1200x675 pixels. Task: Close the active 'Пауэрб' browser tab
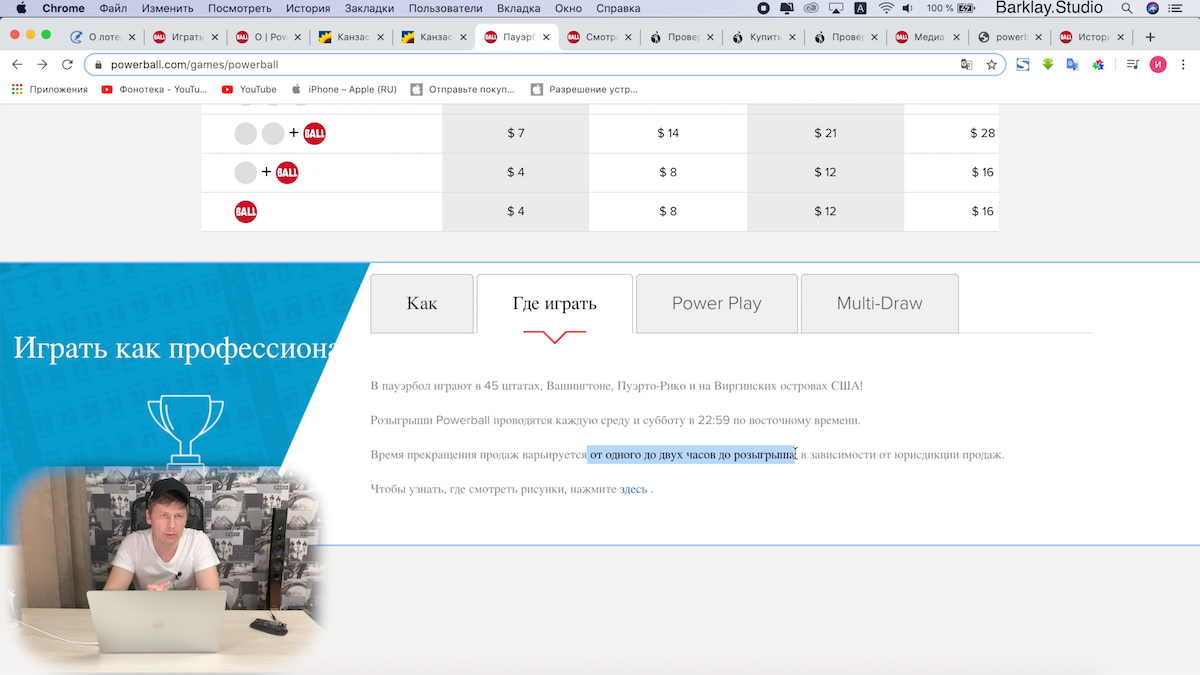tap(545, 37)
